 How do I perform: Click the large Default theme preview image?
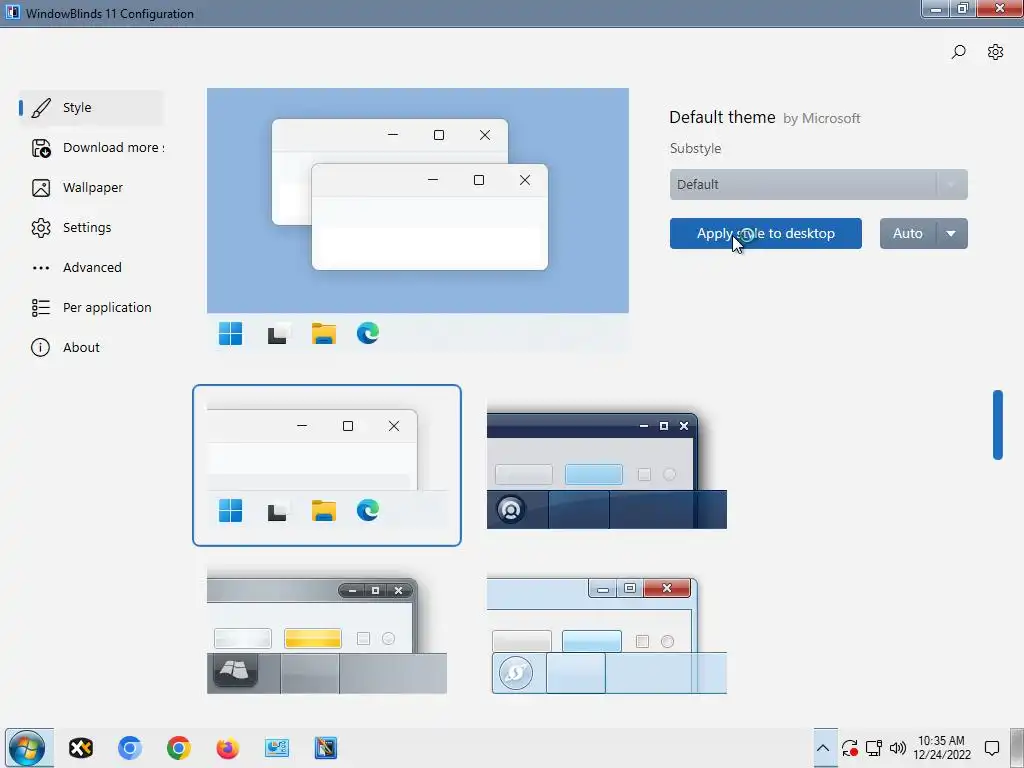point(418,220)
